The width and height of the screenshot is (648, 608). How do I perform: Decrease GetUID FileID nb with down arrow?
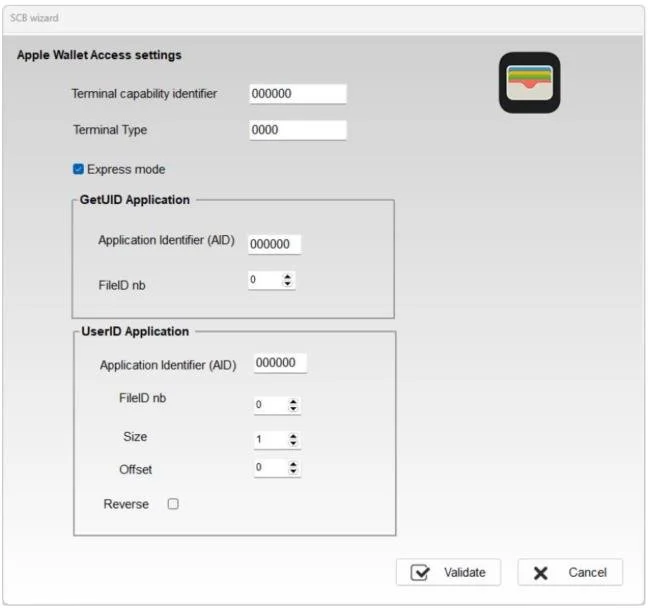tap(288, 284)
